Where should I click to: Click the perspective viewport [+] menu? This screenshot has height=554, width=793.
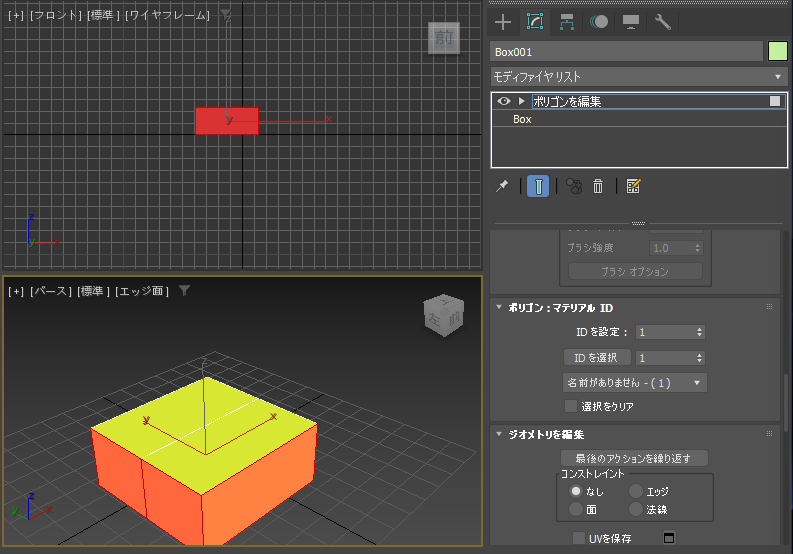tap(16, 291)
